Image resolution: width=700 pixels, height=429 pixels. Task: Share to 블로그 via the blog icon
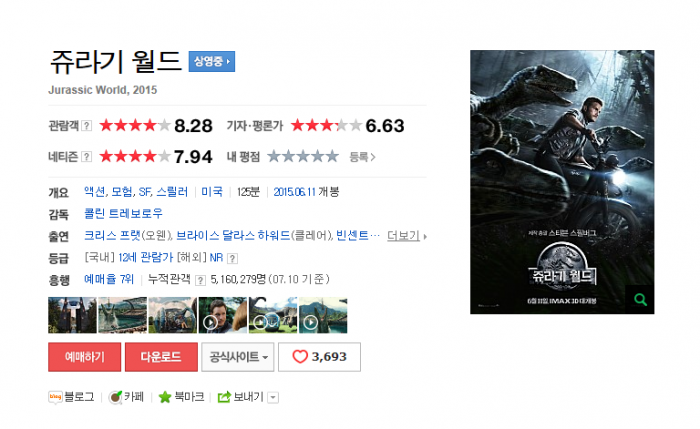55,397
